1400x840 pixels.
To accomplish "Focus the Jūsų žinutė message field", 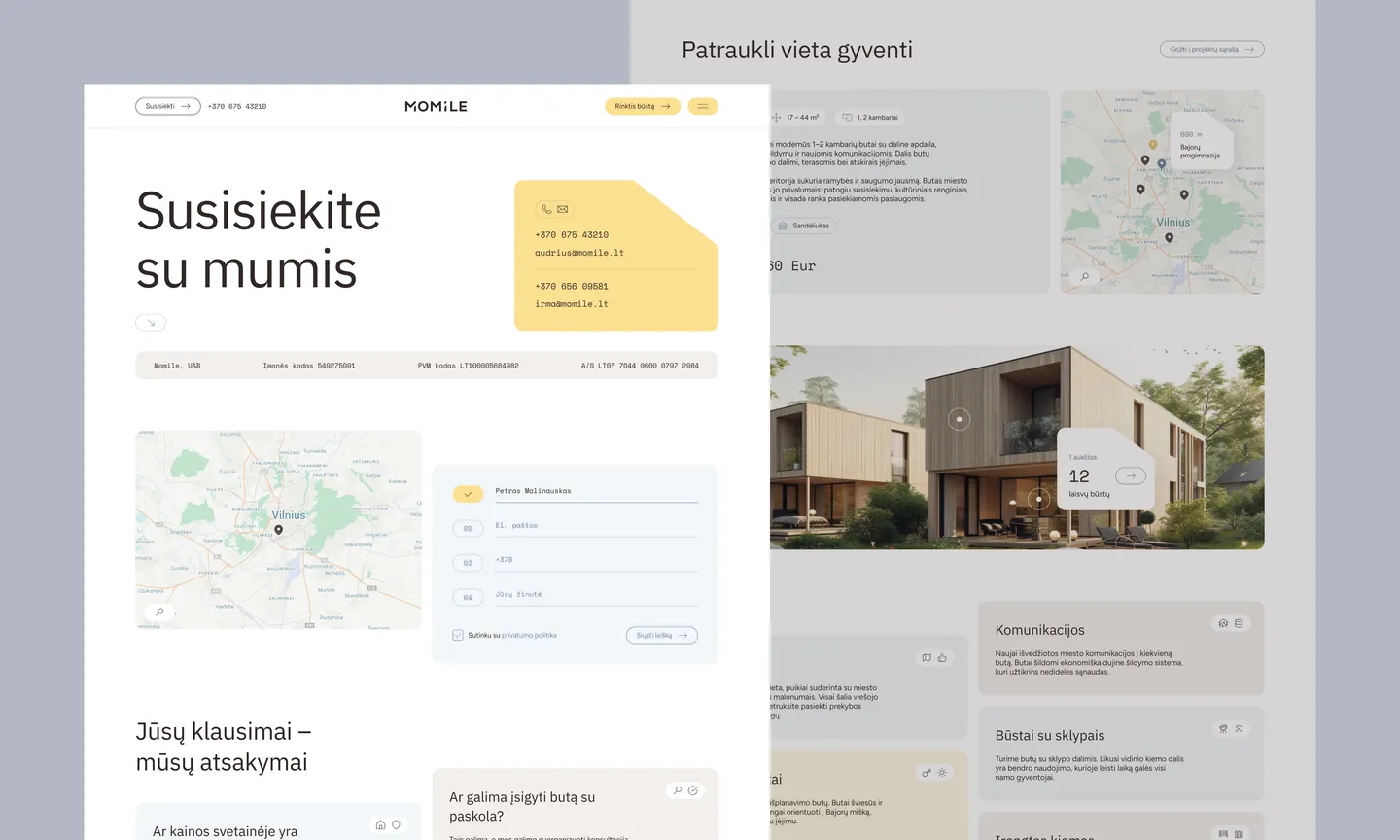I will point(596,595).
